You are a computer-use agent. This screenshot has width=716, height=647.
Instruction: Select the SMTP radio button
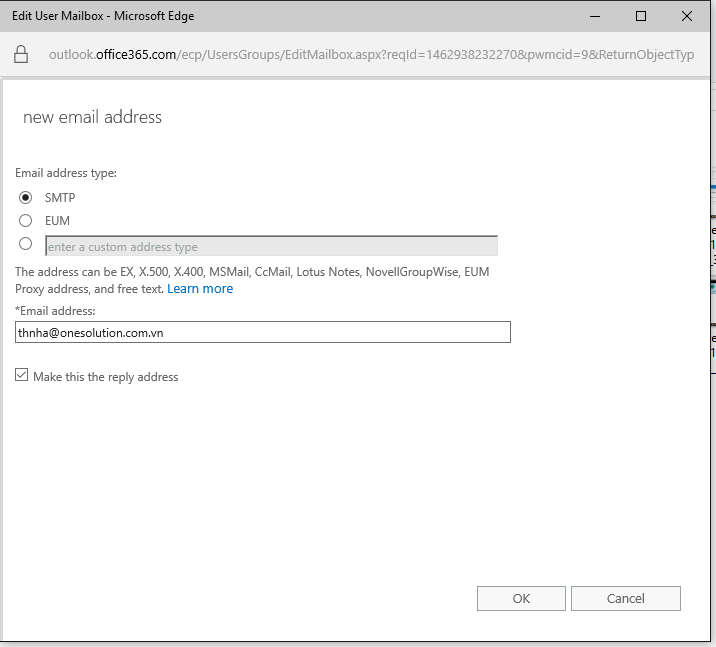[26, 198]
